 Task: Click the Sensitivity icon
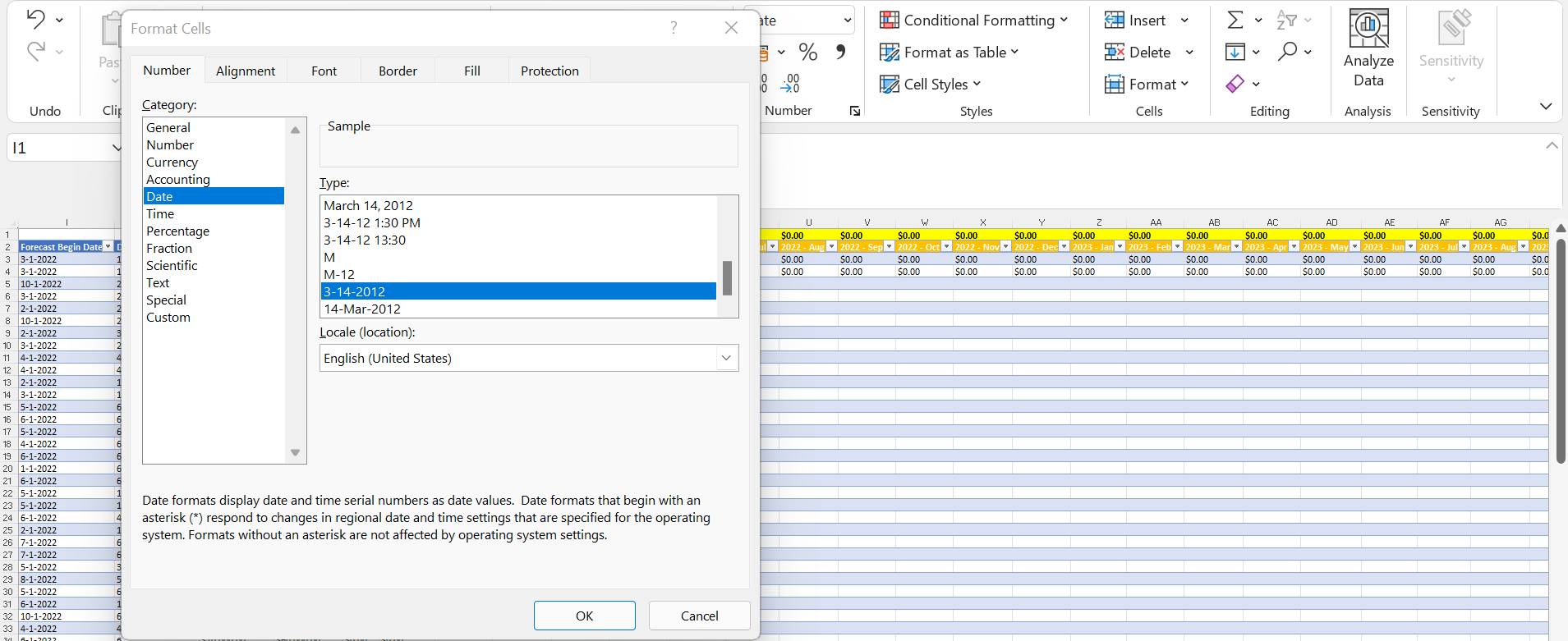click(1454, 27)
